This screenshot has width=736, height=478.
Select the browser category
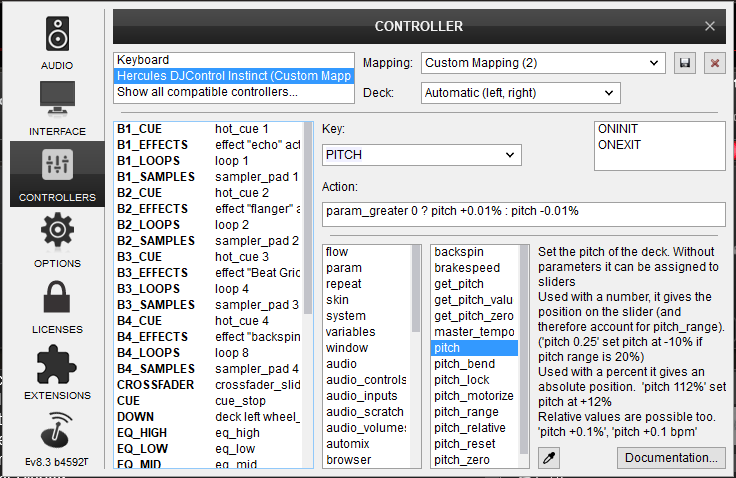pos(368,460)
